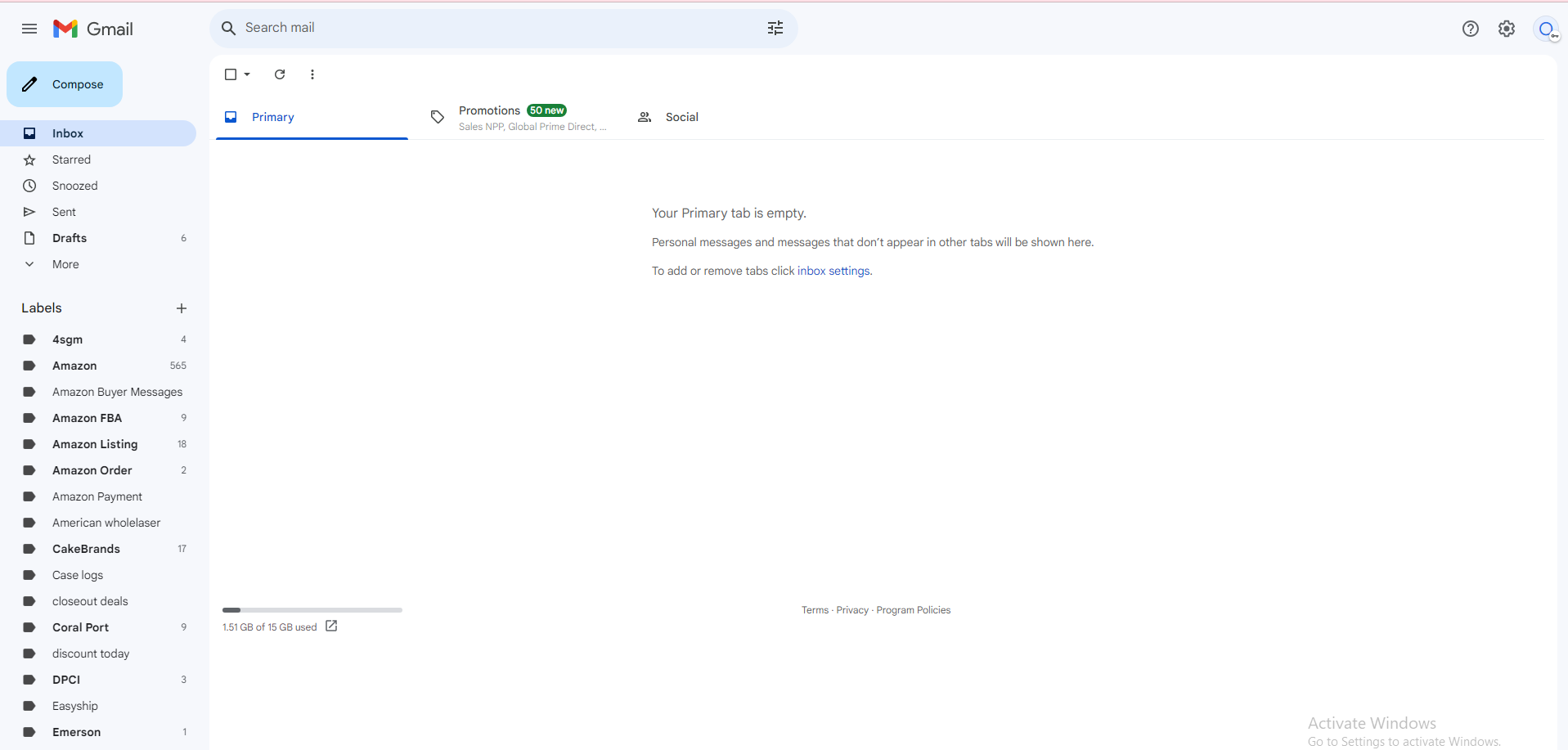Viewport: 1568px width, 750px height.
Task: Switch to the Promotions tab
Action: pyautogui.click(x=518, y=117)
